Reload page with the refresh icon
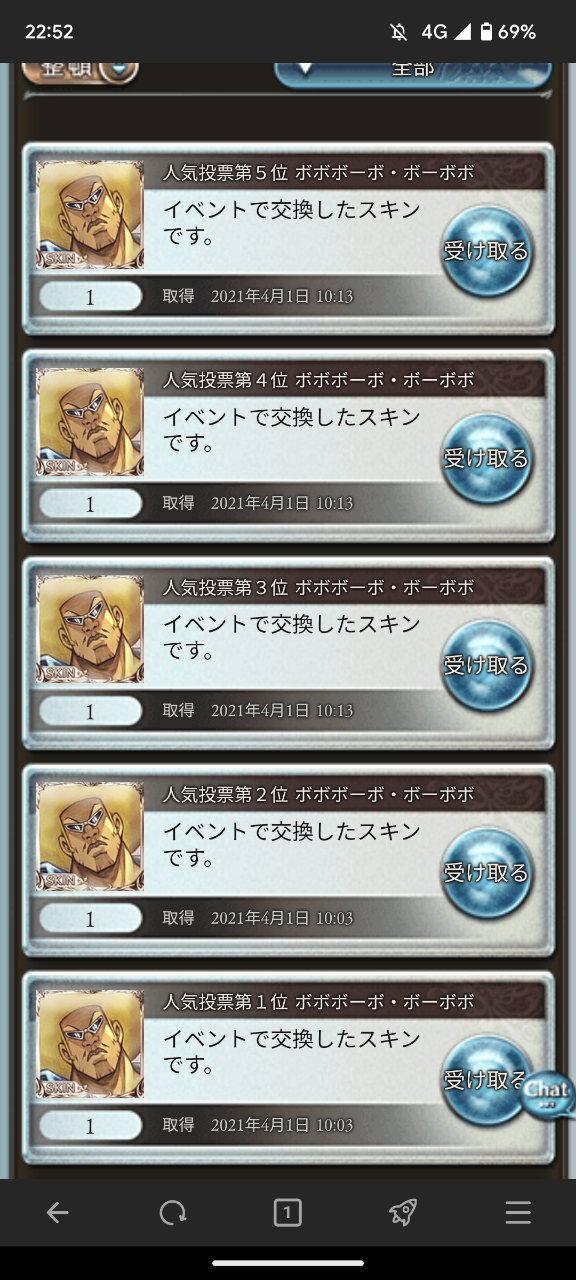The image size is (576, 1280). pyautogui.click(x=173, y=1213)
